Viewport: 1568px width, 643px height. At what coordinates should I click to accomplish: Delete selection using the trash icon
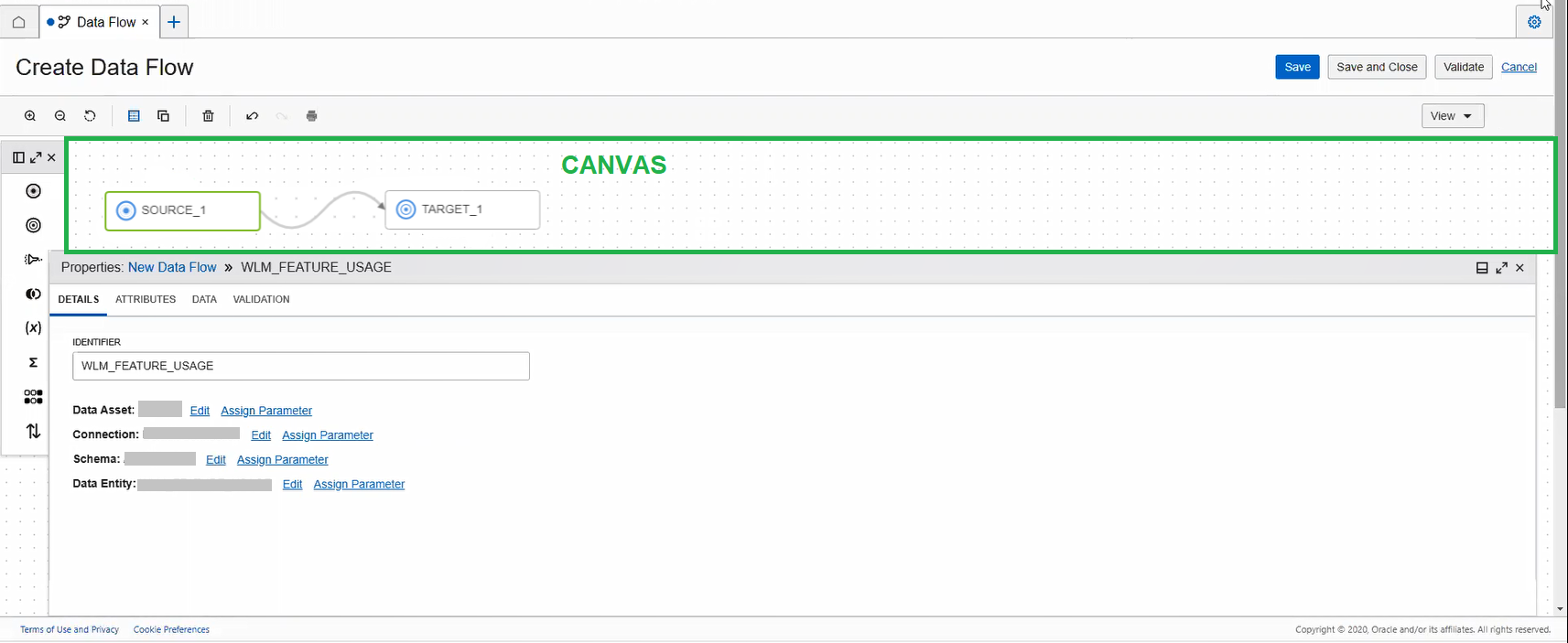(208, 115)
